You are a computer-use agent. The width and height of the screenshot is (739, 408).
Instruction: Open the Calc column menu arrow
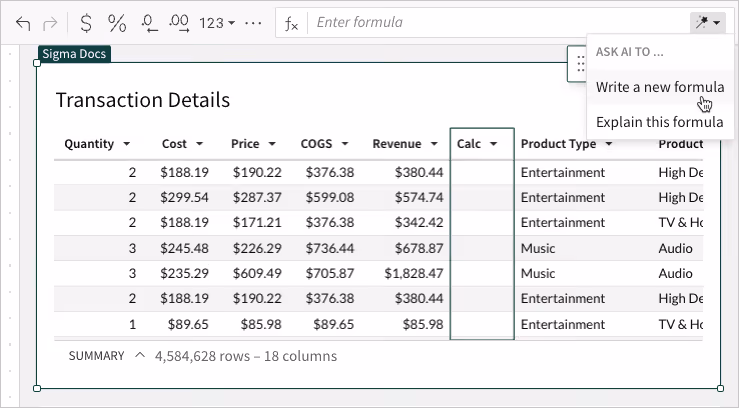pyautogui.click(x=493, y=144)
